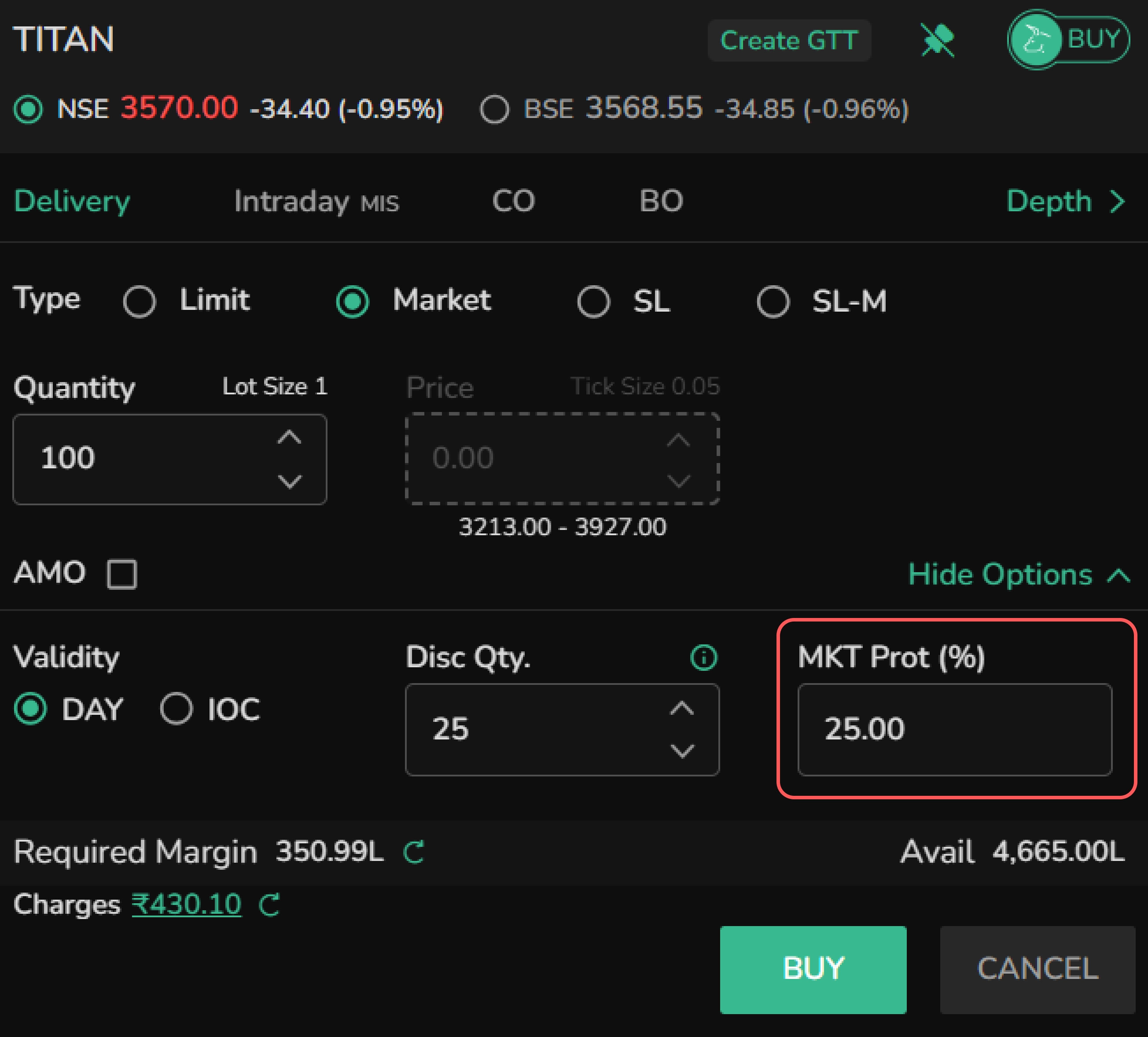Image resolution: width=1148 pixels, height=1037 pixels.
Task: Click the disabled Price input field
Action: (x=562, y=459)
